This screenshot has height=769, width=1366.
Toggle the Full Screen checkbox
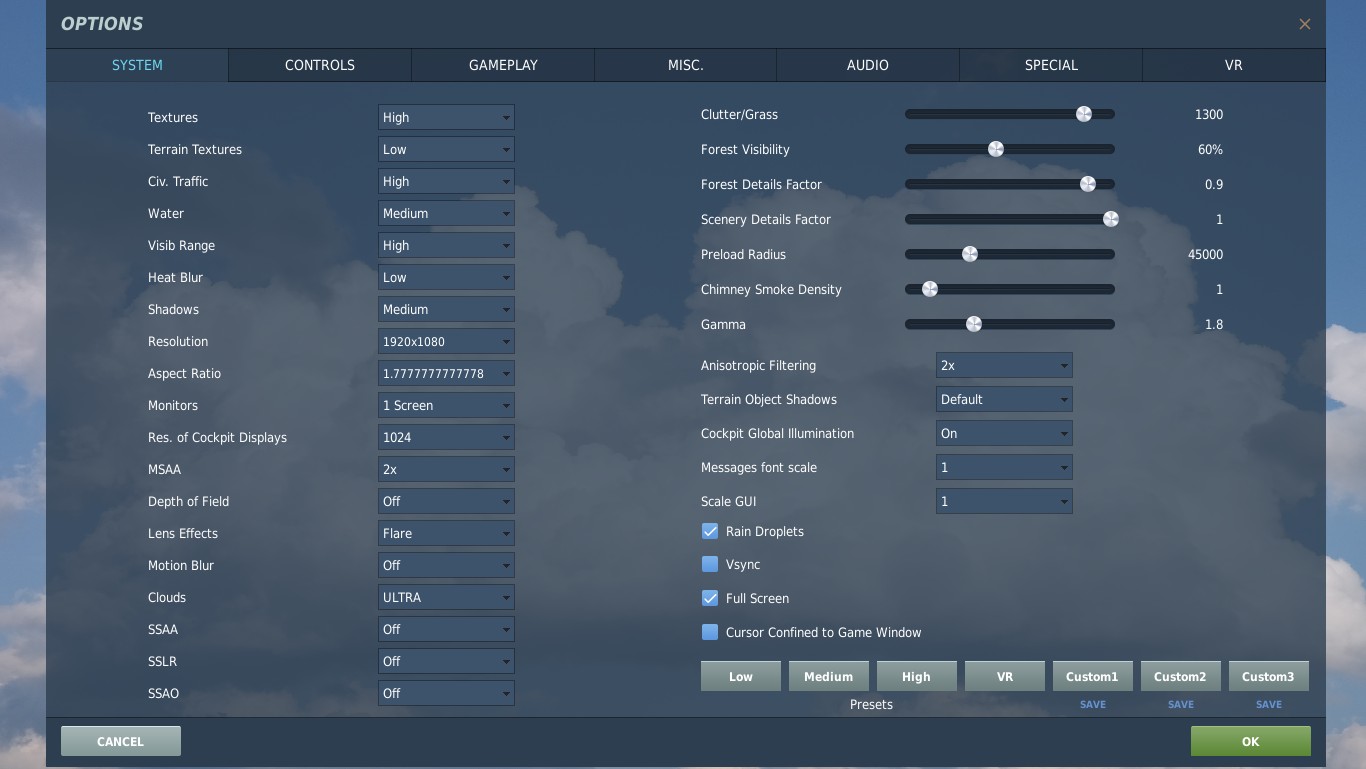click(x=710, y=598)
